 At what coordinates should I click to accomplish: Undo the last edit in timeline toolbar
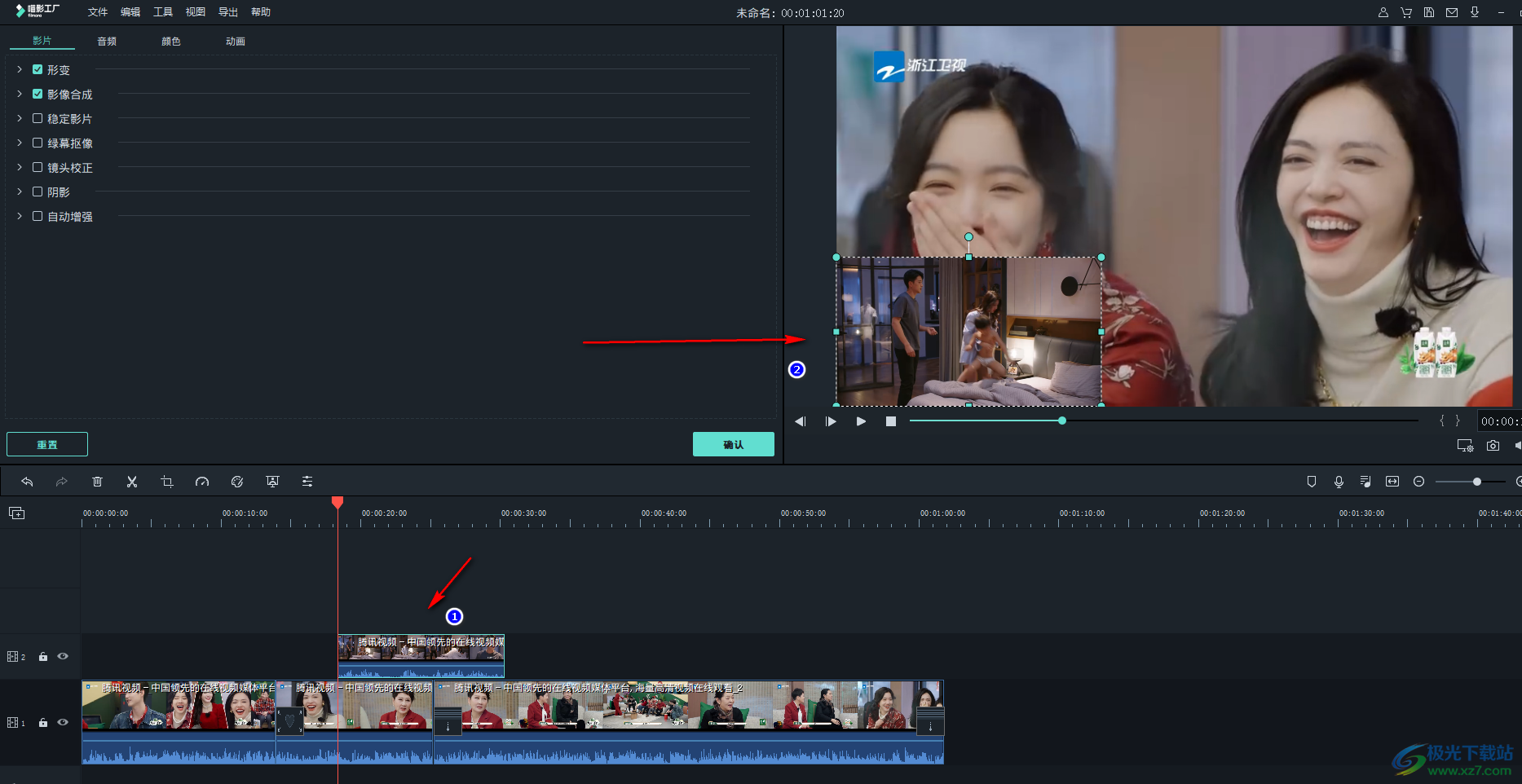pos(27,482)
